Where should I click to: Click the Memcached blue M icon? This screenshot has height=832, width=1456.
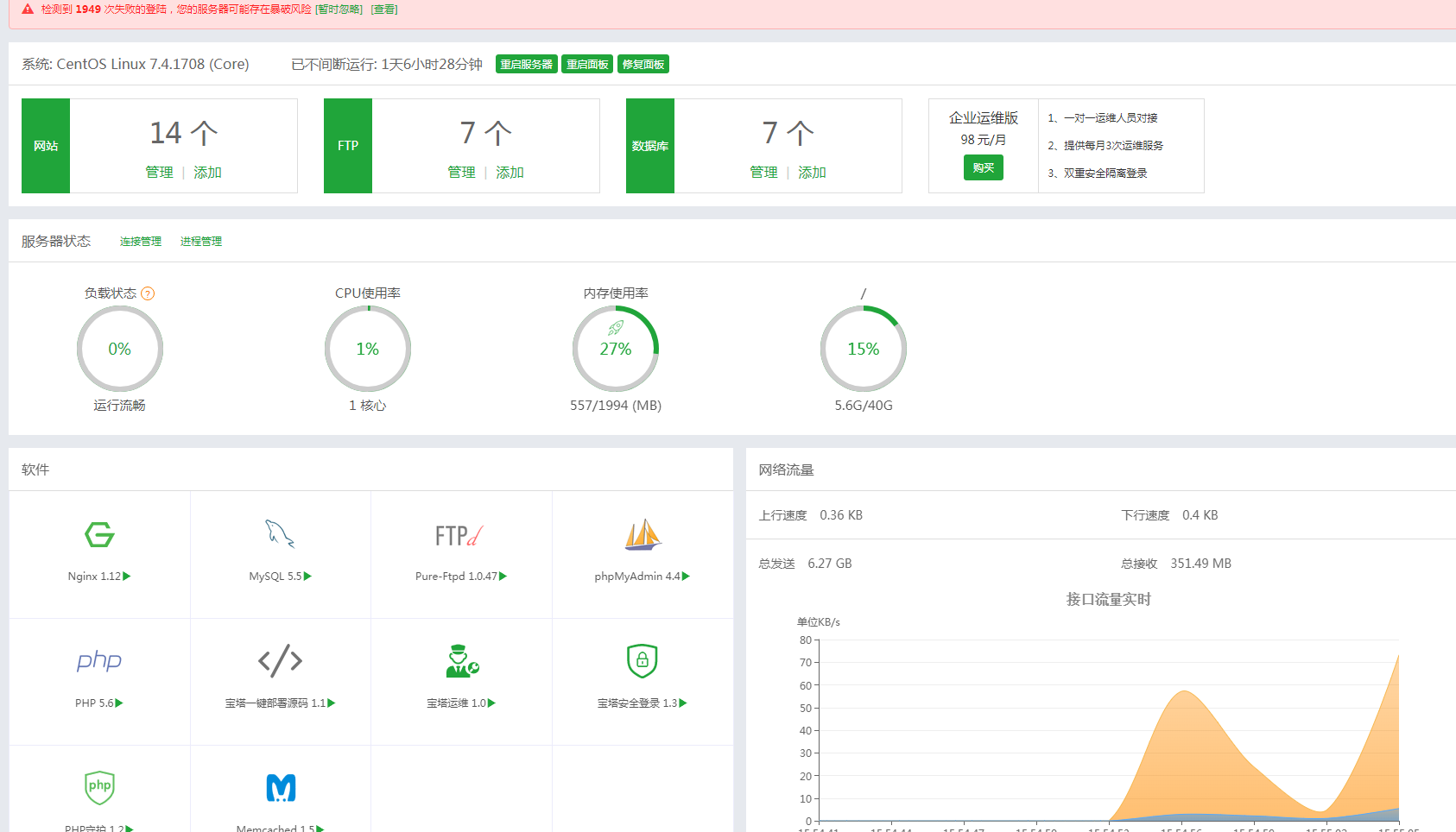(281, 787)
